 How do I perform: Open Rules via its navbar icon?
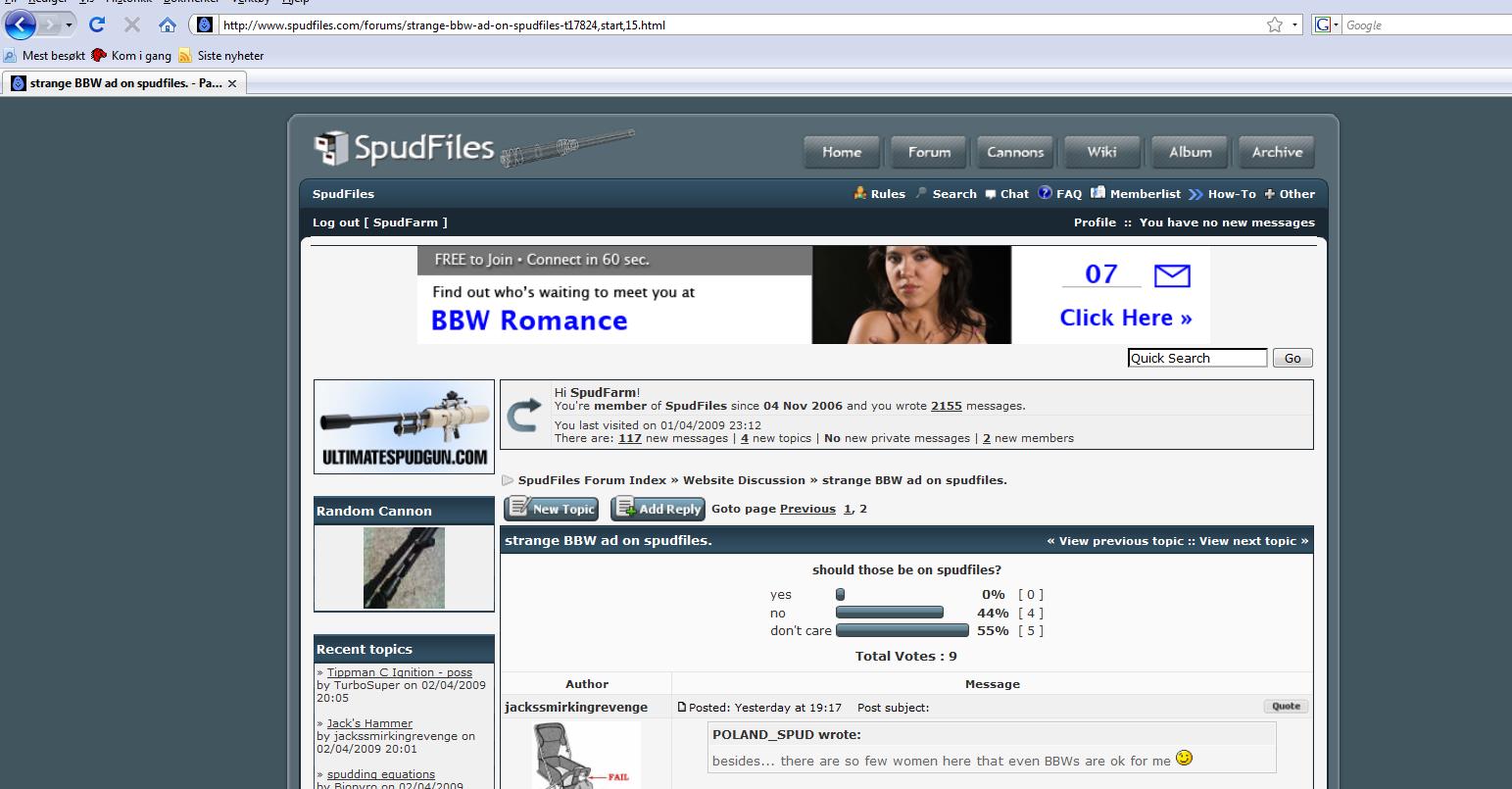point(859,193)
